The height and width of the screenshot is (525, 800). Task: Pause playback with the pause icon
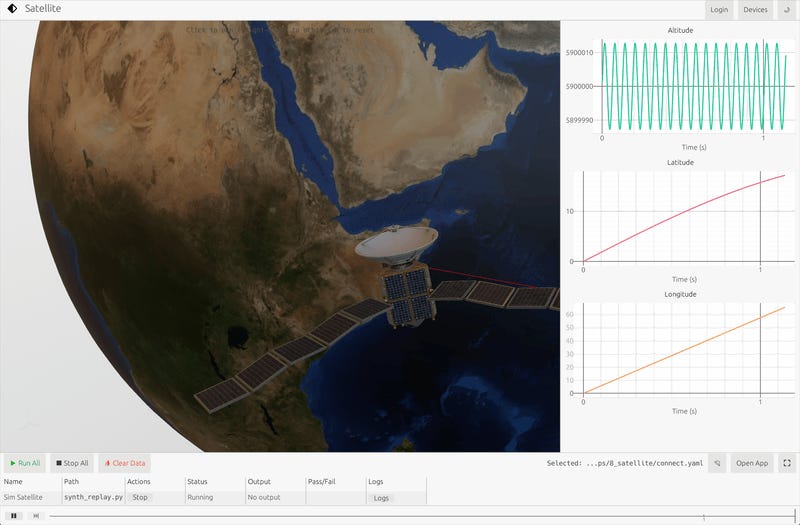14,516
